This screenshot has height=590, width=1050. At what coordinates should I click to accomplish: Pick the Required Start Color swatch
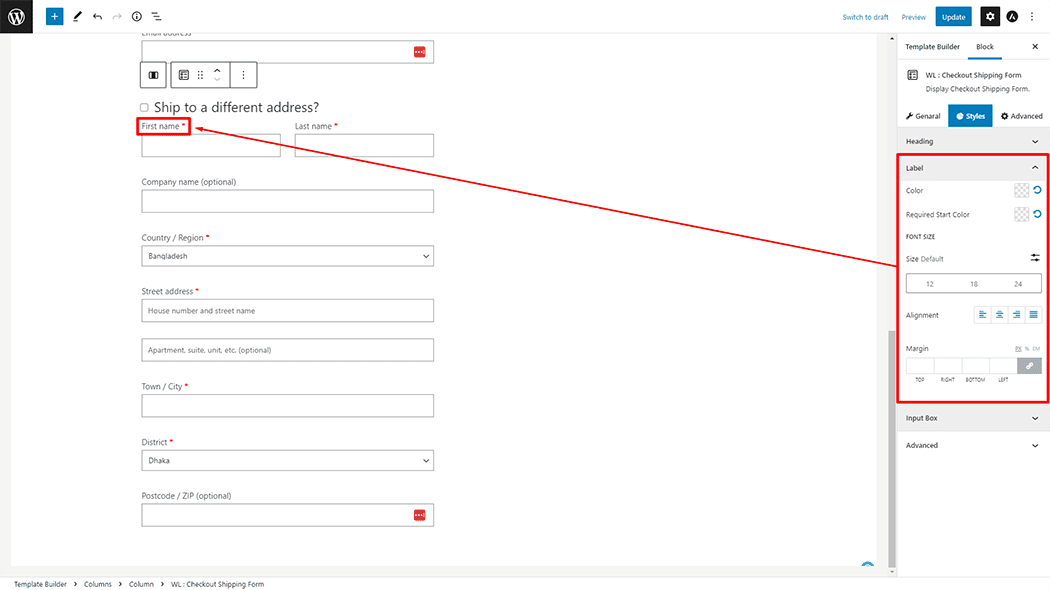(1021, 214)
